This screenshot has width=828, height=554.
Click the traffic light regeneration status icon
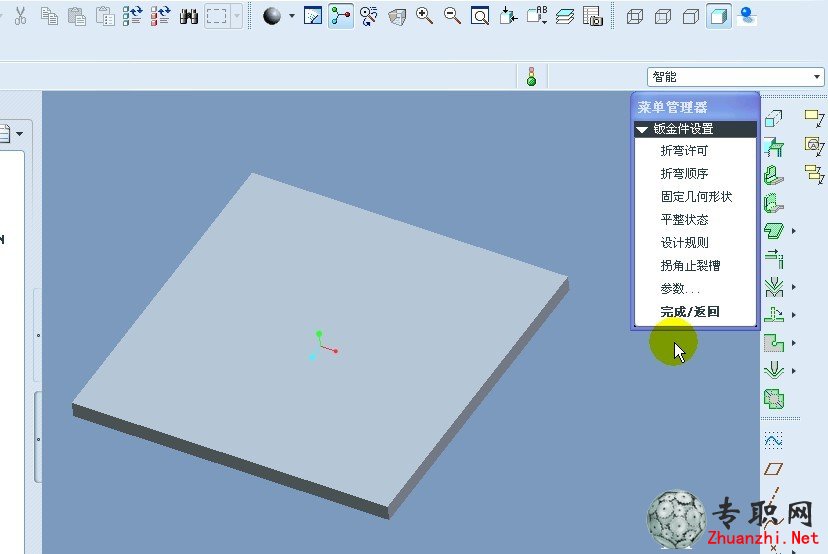point(532,77)
